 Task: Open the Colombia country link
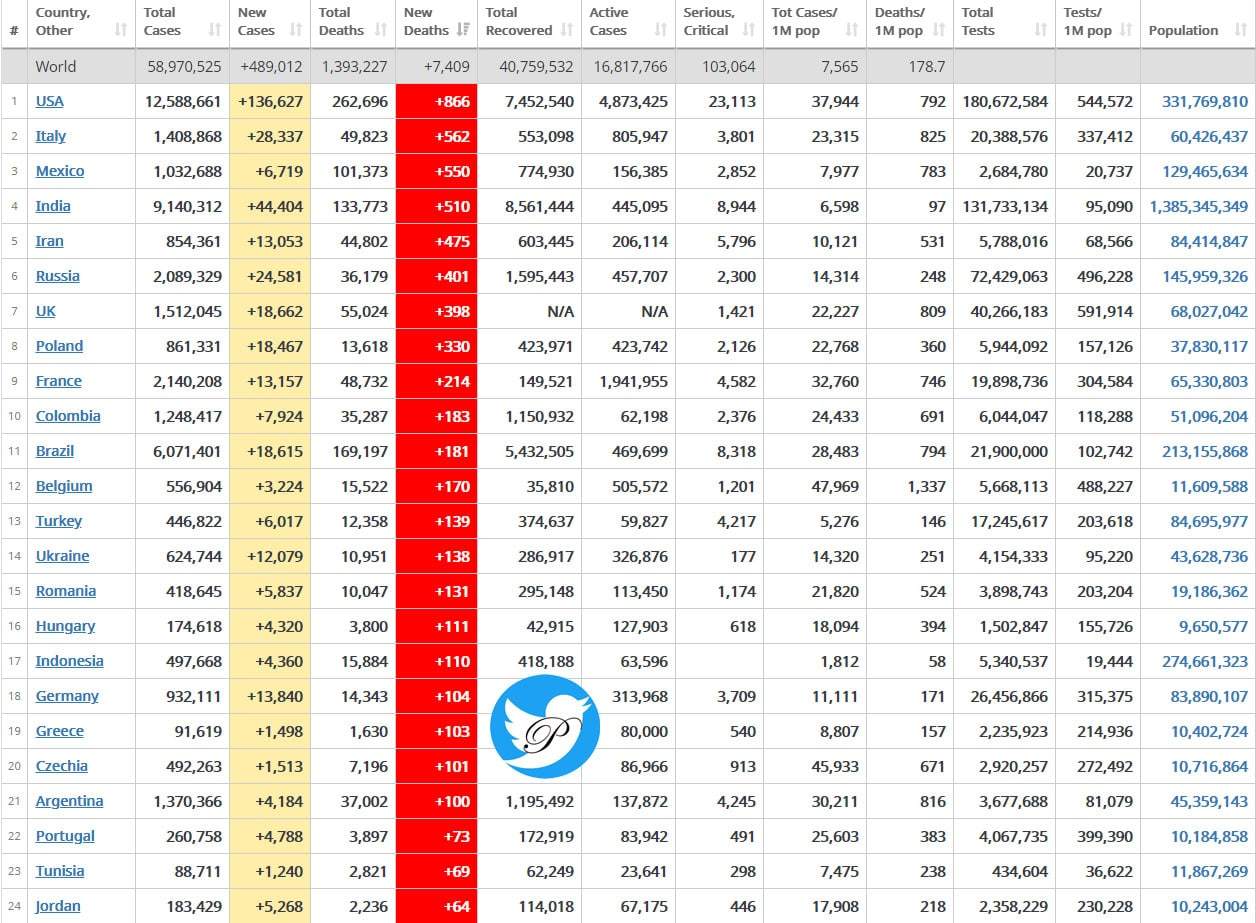click(68, 416)
